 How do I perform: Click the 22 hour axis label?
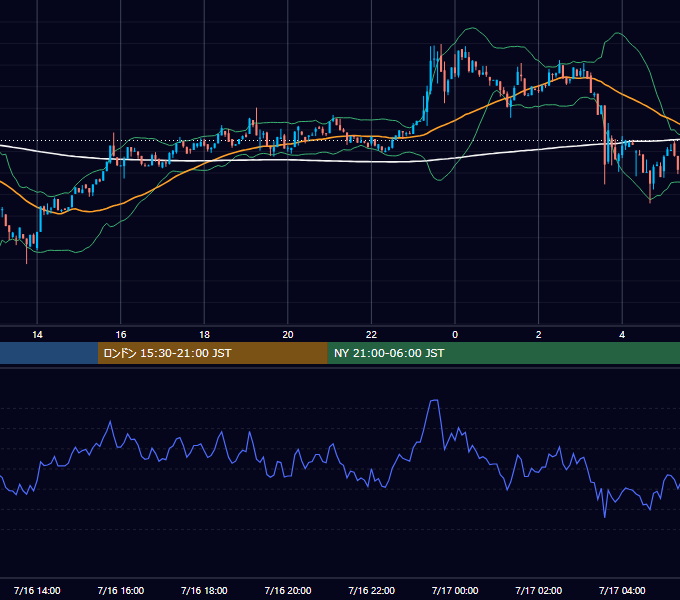point(371,335)
